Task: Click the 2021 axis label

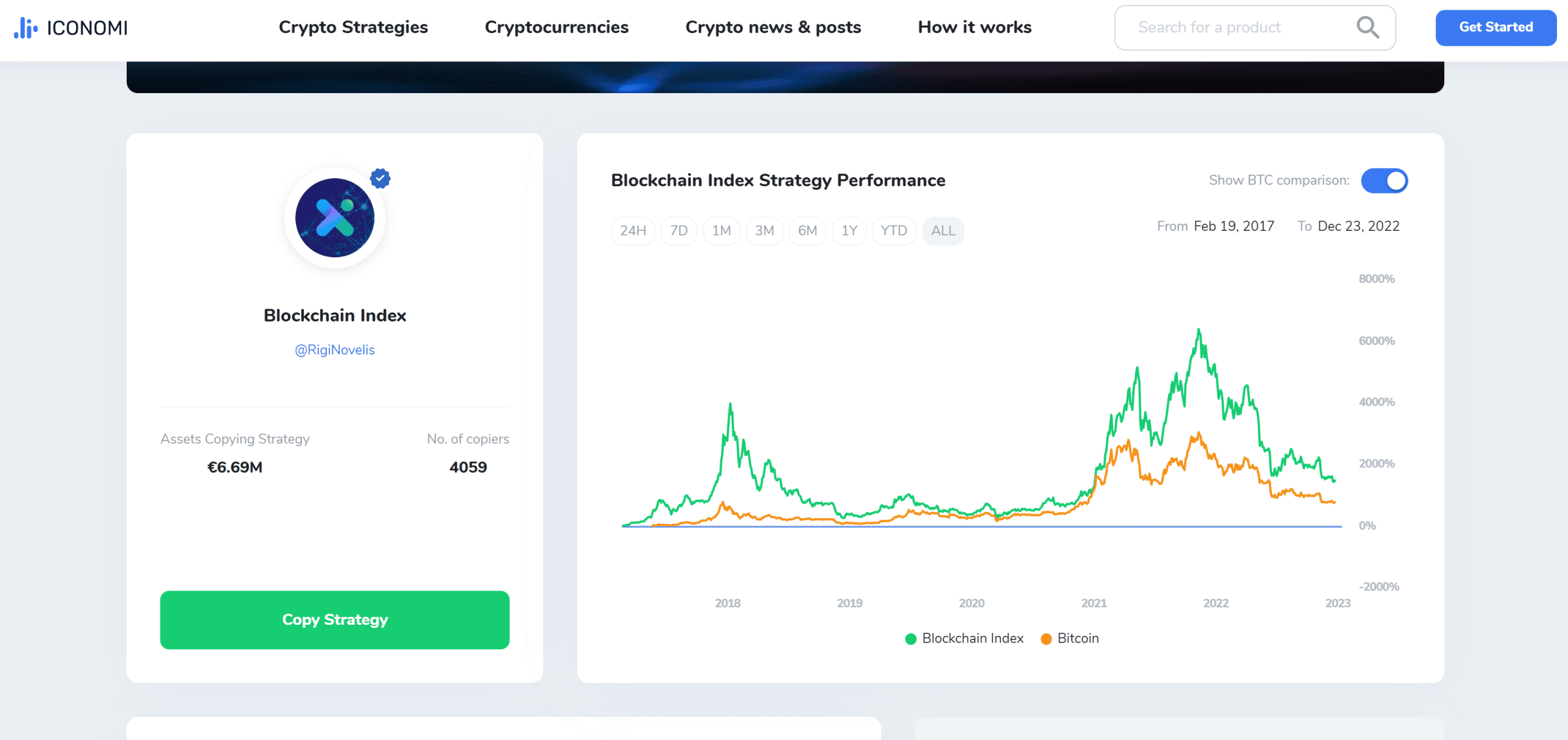Action: pyautogui.click(x=1094, y=603)
